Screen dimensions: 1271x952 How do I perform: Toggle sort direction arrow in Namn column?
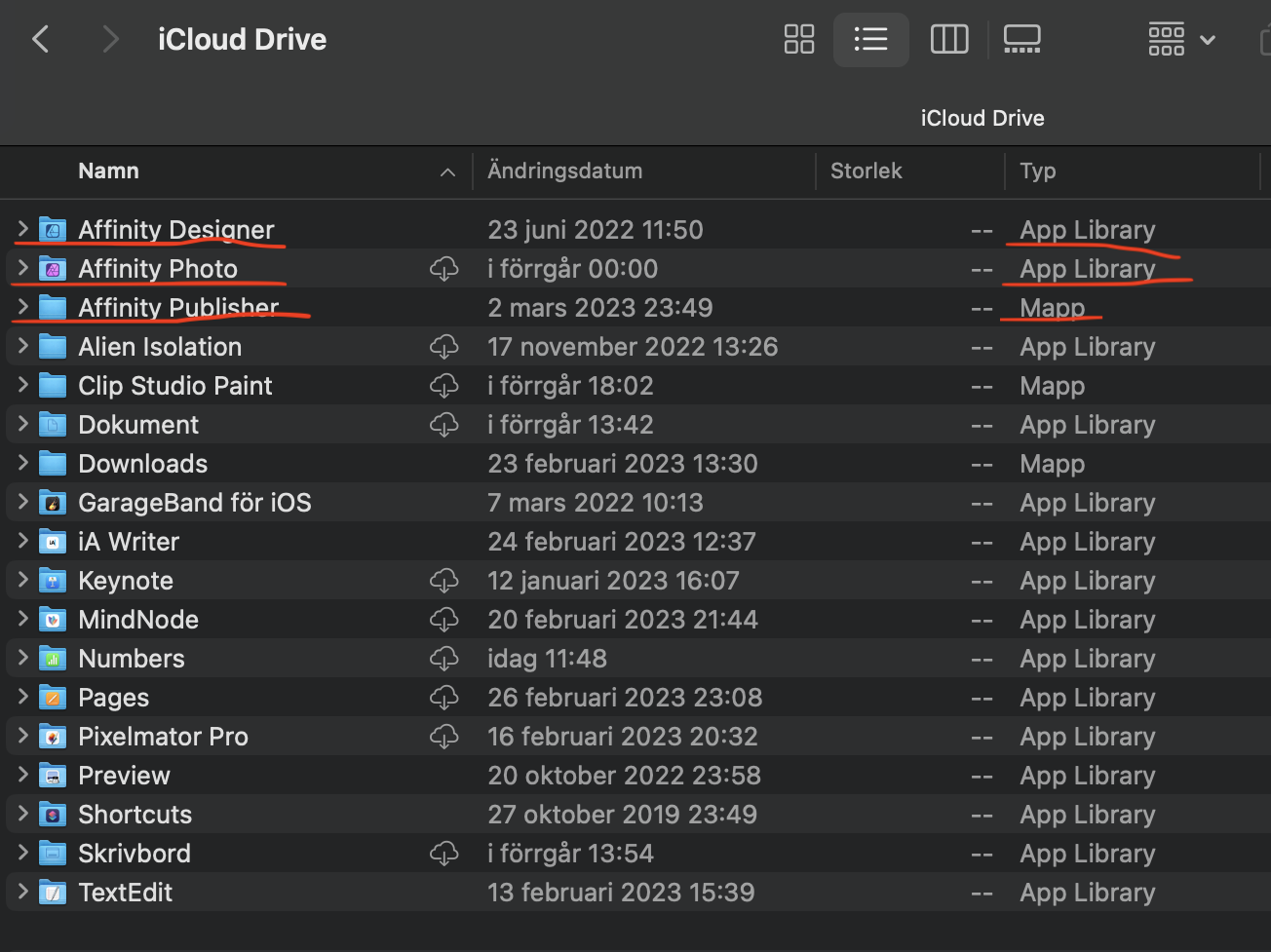click(447, 172)
